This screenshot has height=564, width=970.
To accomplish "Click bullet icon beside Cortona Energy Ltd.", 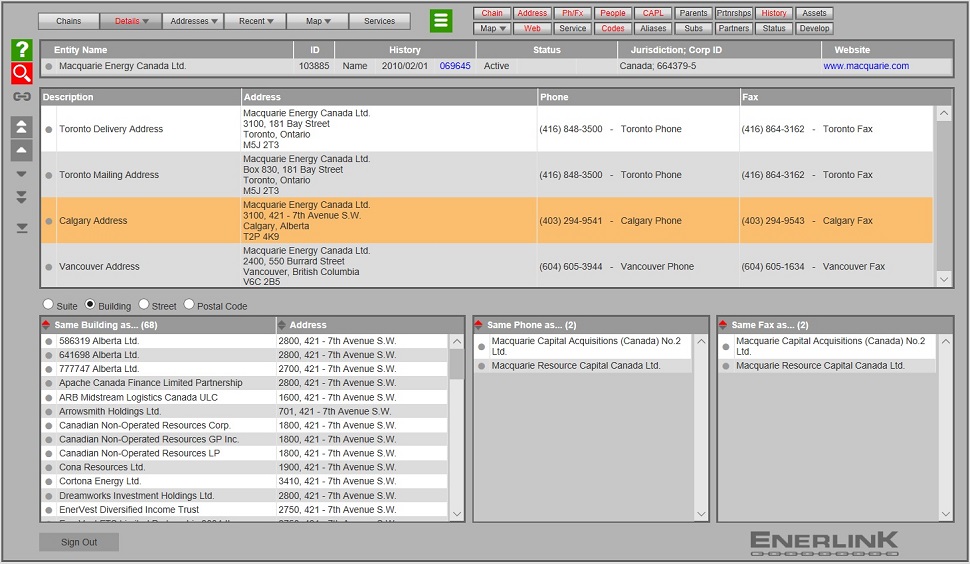I will [x=49, y=481].
